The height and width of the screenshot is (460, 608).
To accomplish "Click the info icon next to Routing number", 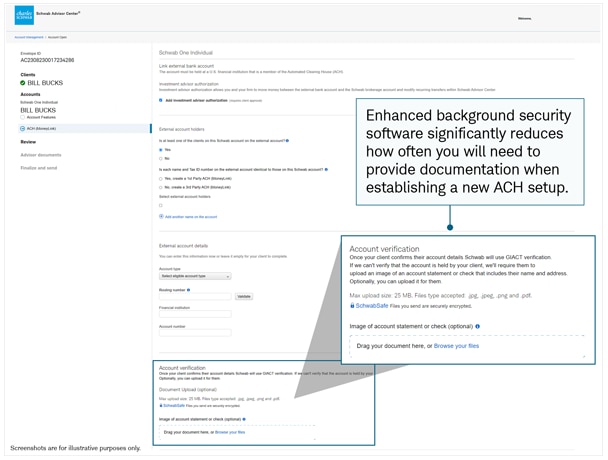I will tap(188, 290).
